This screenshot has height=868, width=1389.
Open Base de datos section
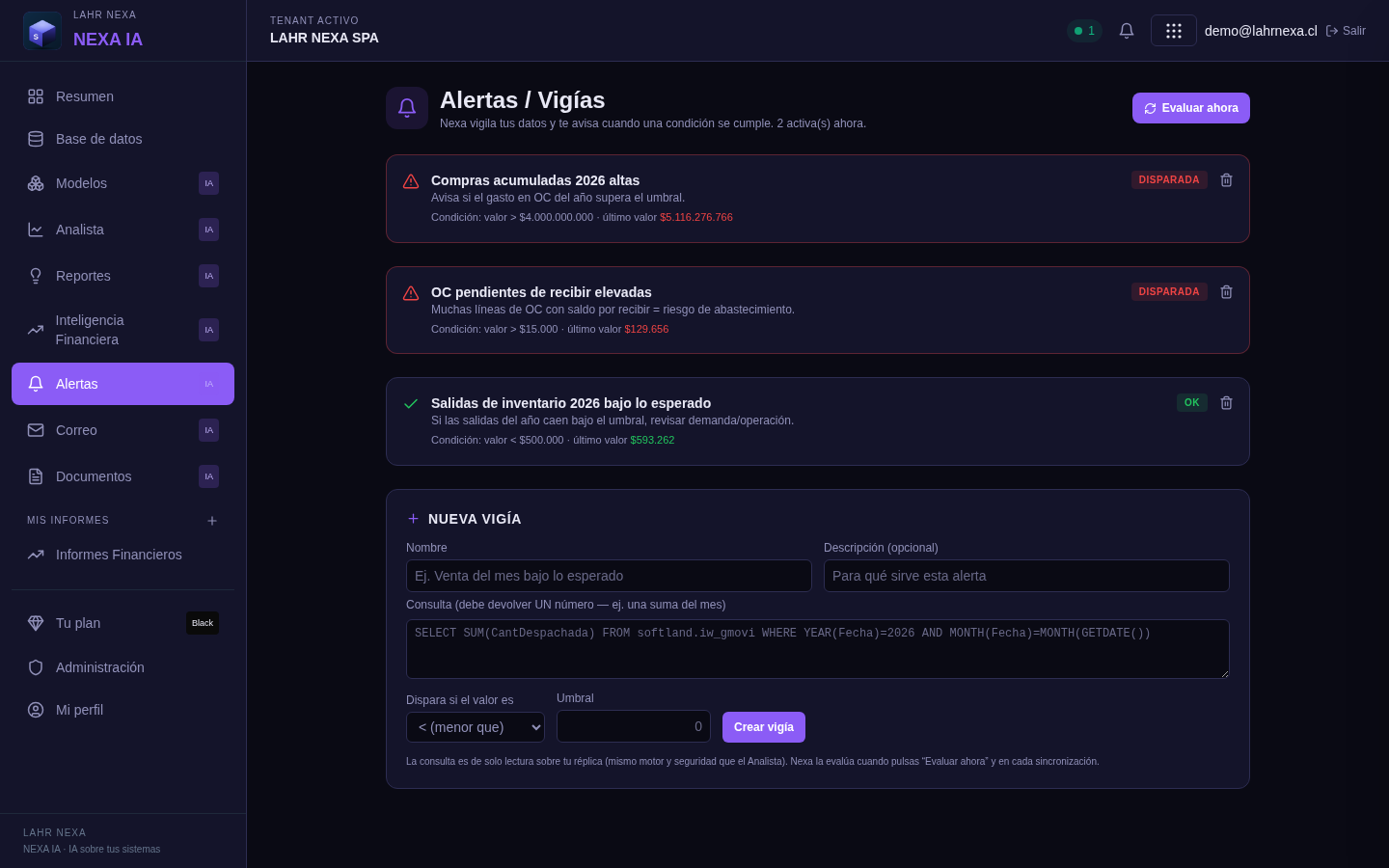(x=123, y=139)
